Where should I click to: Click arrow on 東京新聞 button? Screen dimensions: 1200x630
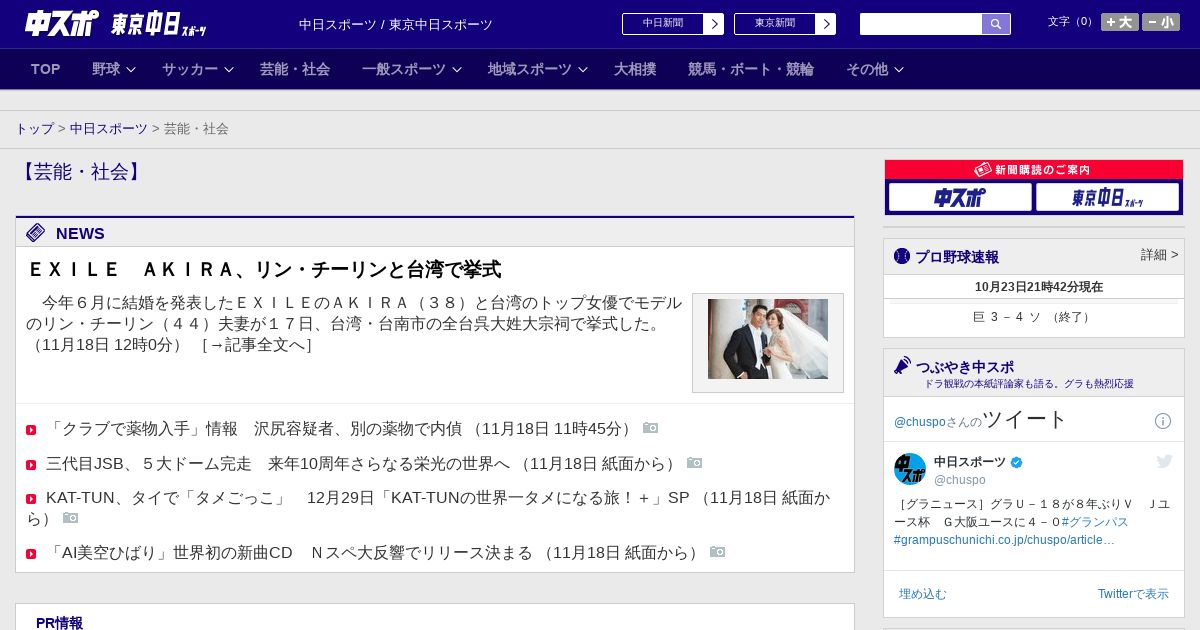(826, 24)
